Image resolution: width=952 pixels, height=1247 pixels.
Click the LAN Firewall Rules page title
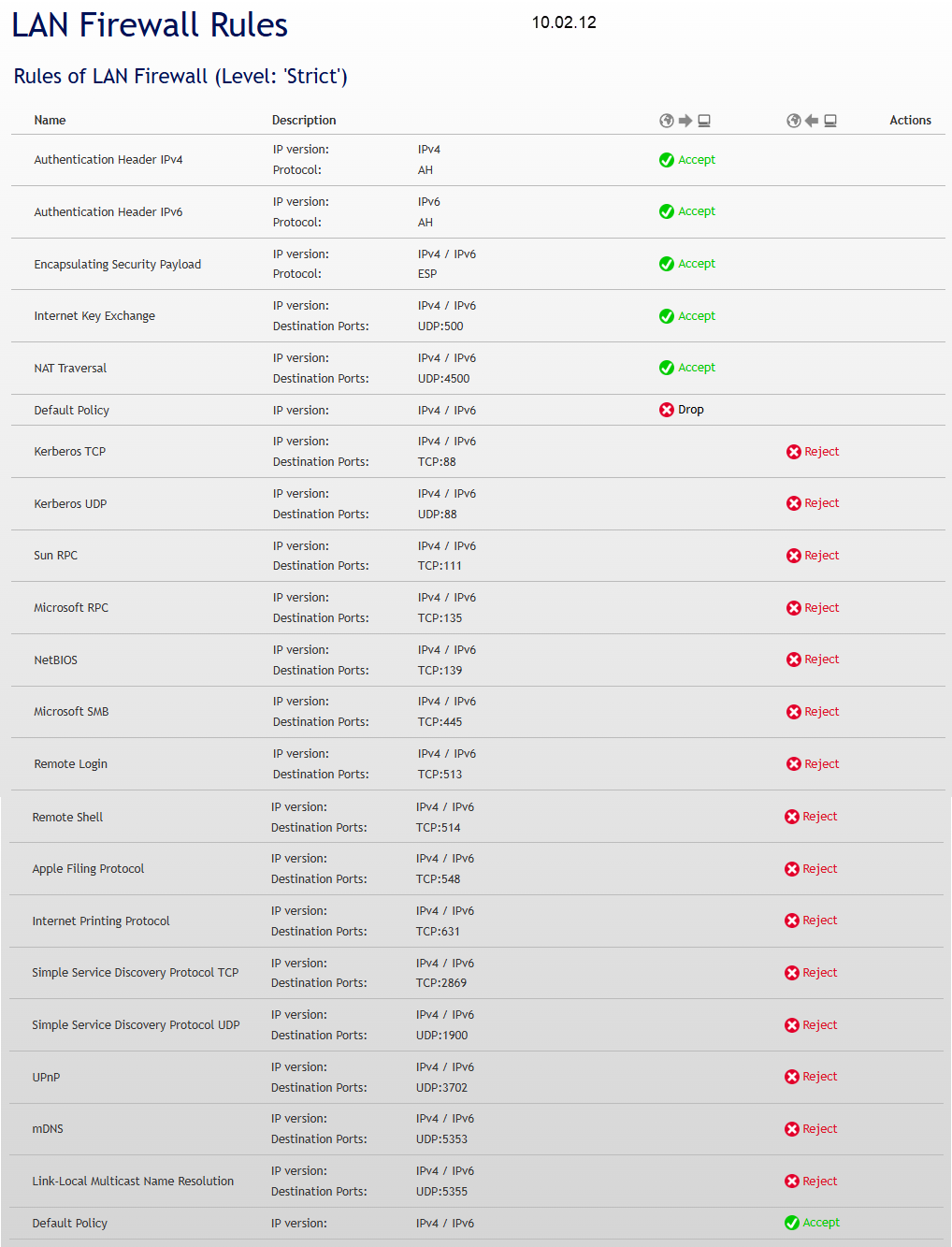150,25
